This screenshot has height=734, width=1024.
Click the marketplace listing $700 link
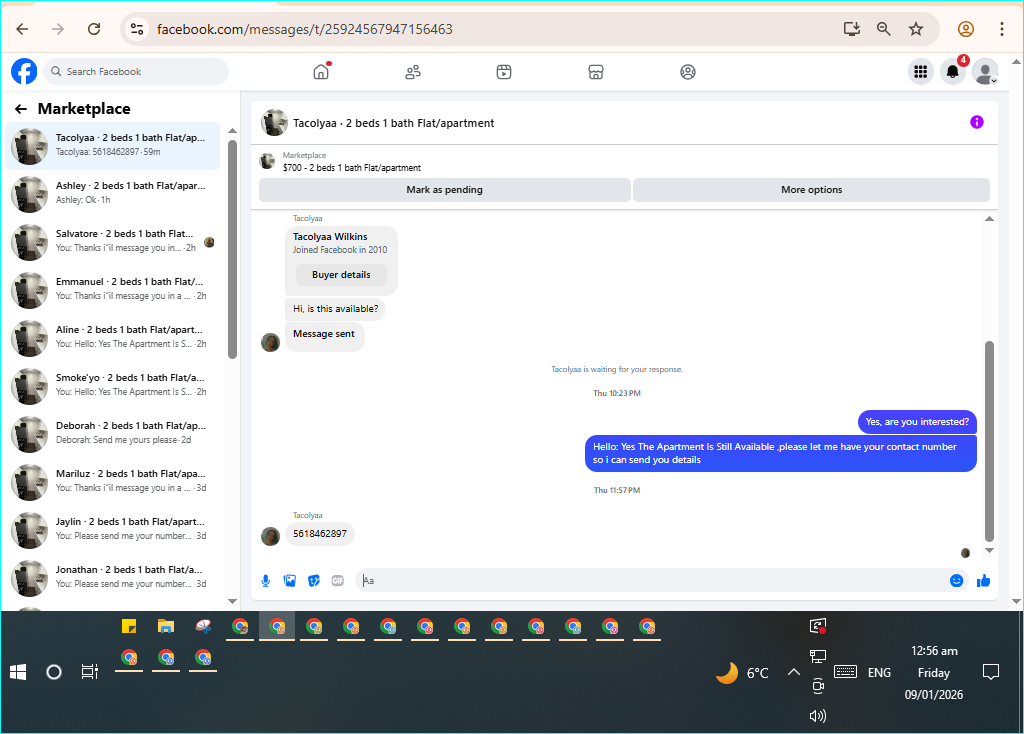[x=351, y=168]
